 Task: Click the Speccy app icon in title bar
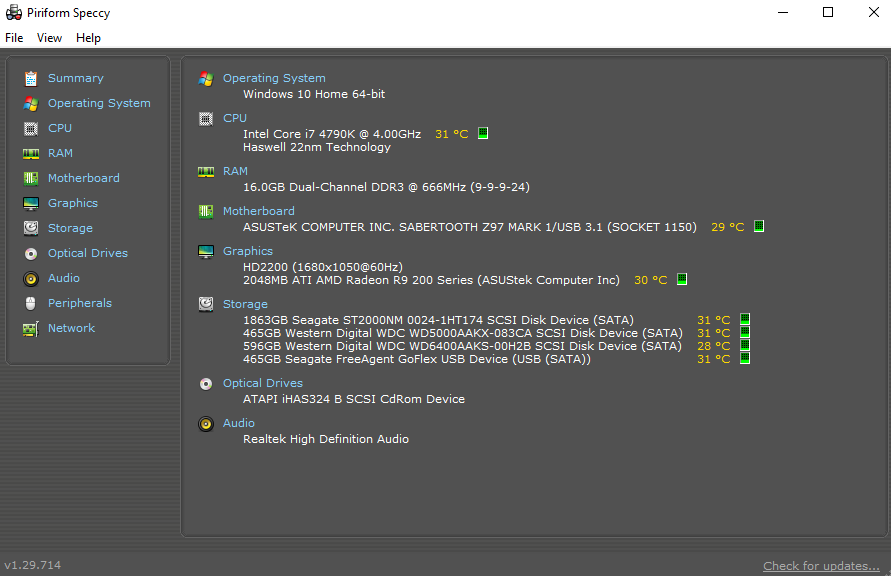coord(14,12)
